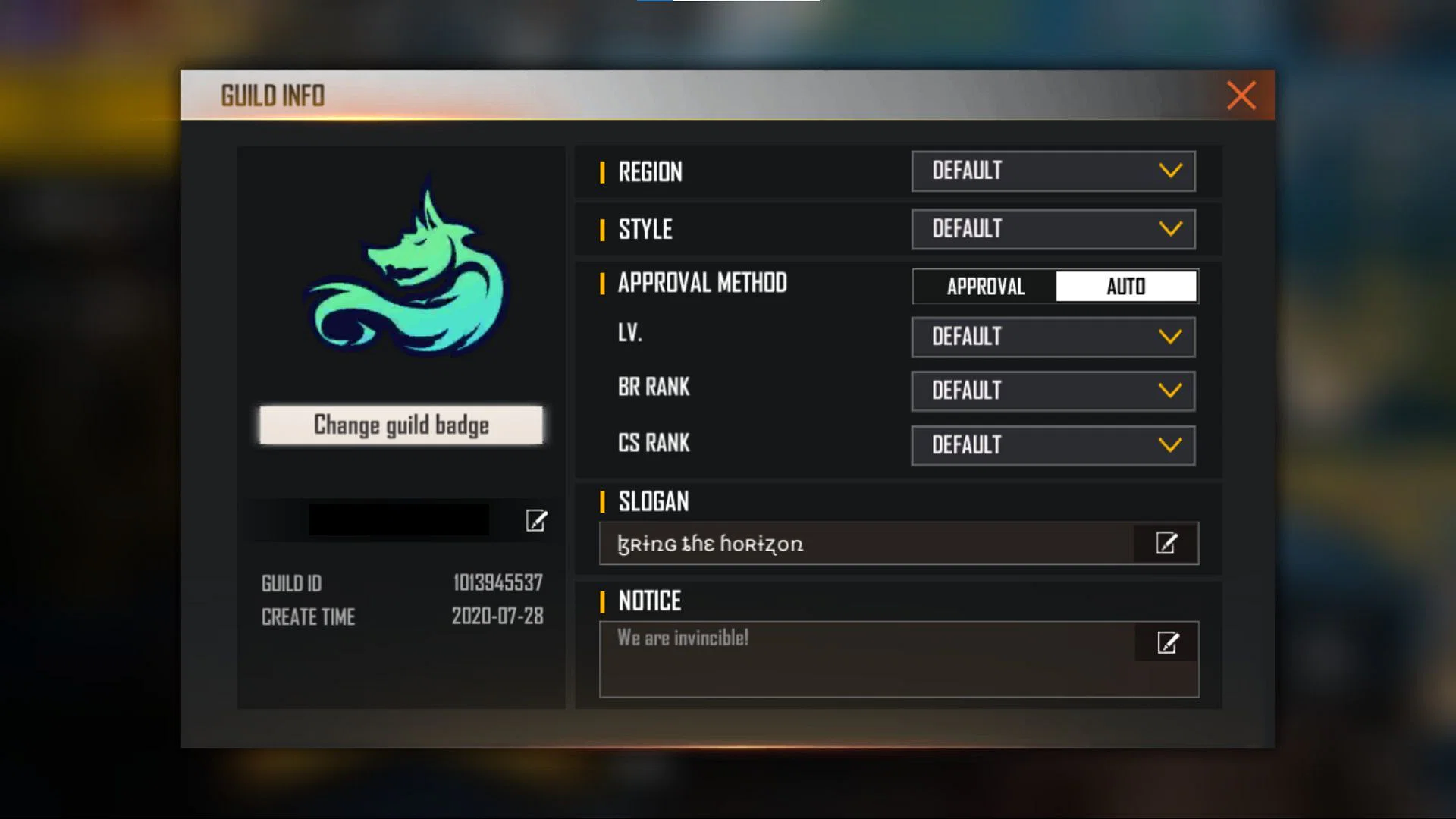Click the slogan edit icon
This screenshot has width=1456, height=819.
[1166, 542]
